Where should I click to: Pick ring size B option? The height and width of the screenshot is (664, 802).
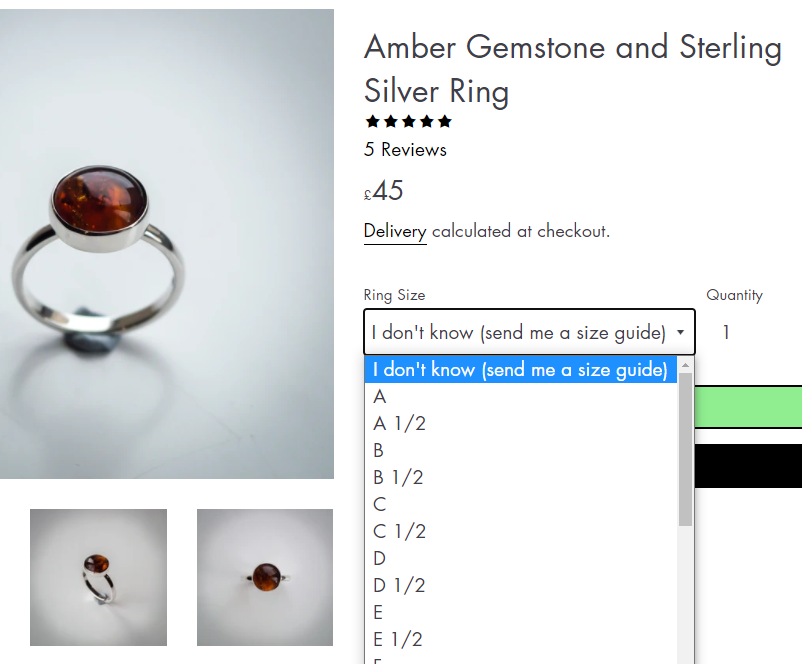click(380, 451)
